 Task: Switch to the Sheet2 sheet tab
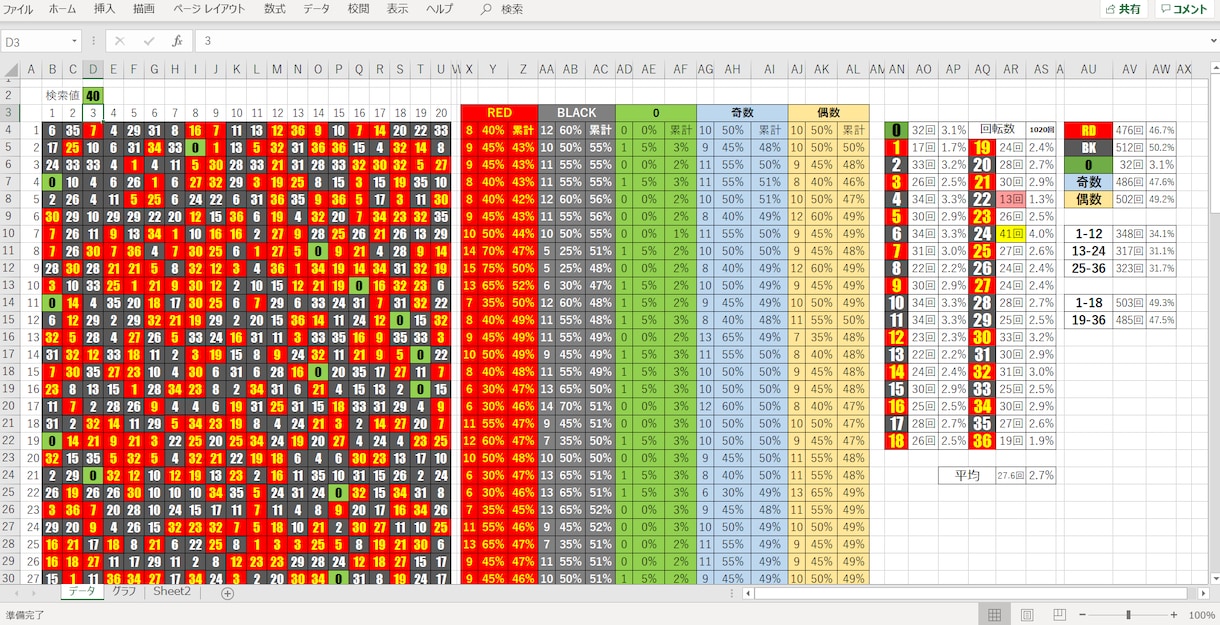(171, 592)
